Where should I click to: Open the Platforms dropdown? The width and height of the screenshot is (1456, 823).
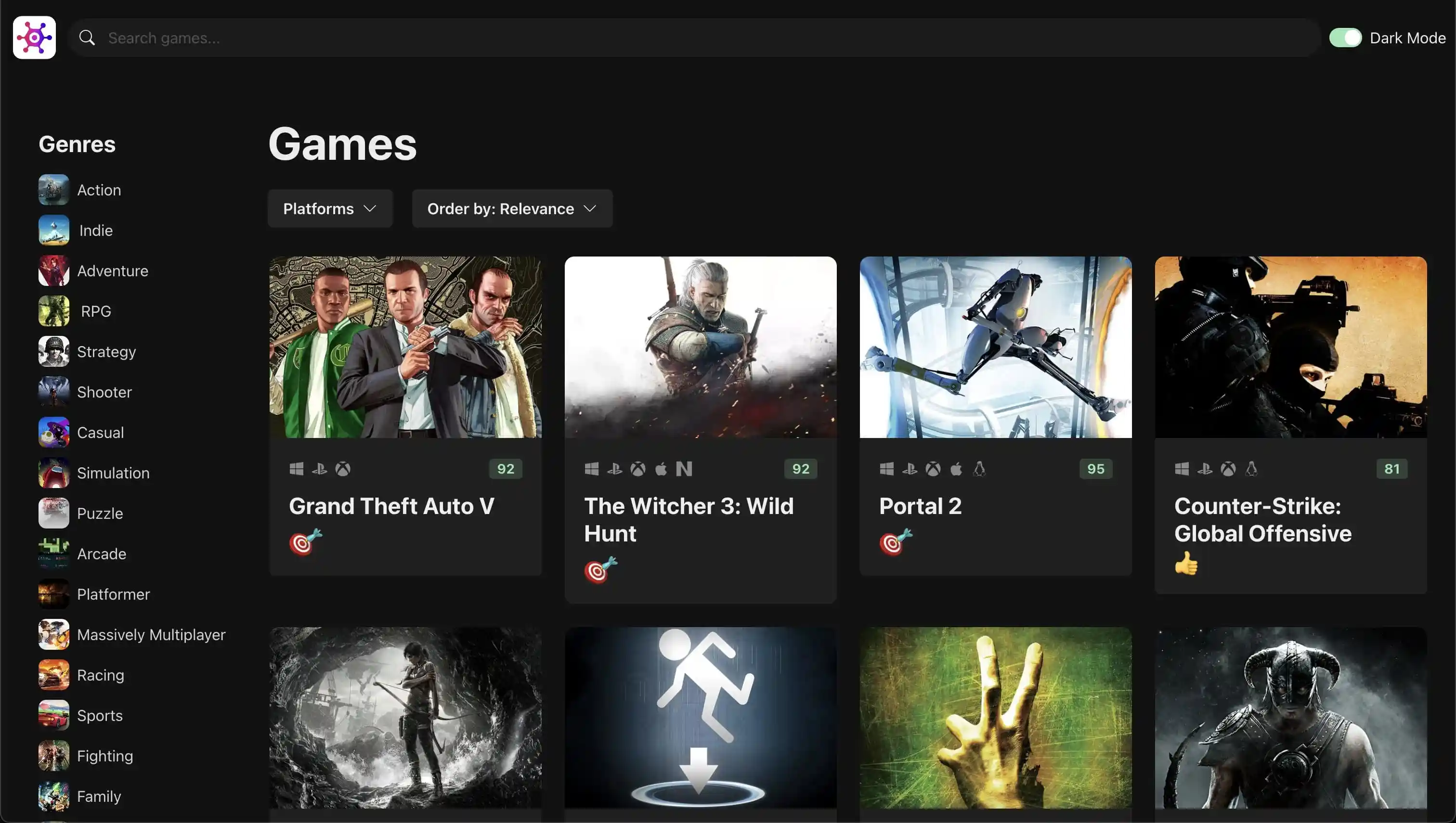click(x=330, y=208)
